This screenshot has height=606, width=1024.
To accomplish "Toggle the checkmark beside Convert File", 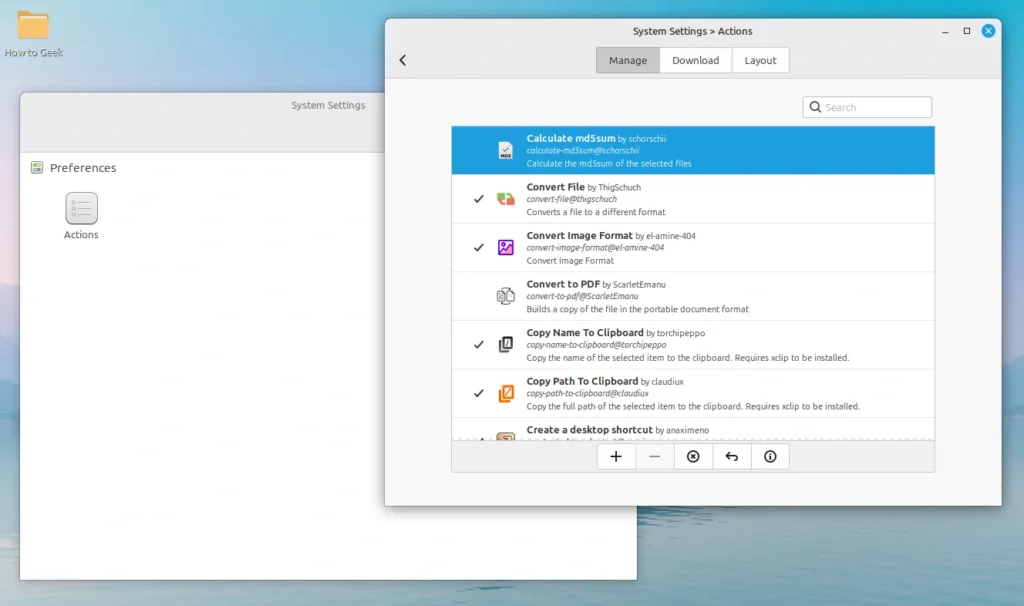I will (x=478, y=198).
